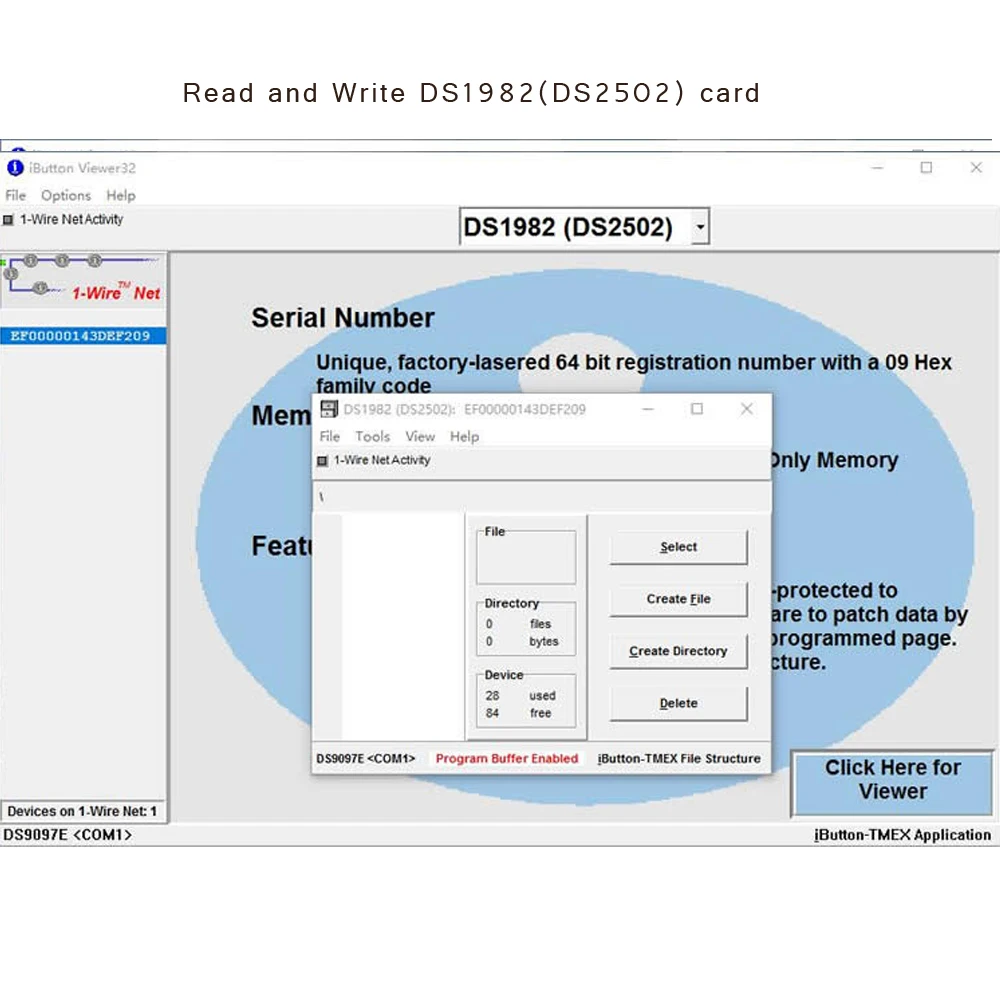
Task: Minimize the iButton Viewer32 main window
Action: click(x=878, y=168)
